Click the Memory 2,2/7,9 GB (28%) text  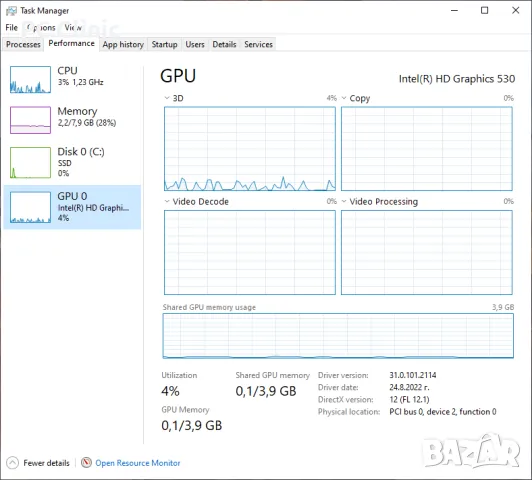[87, 123]
